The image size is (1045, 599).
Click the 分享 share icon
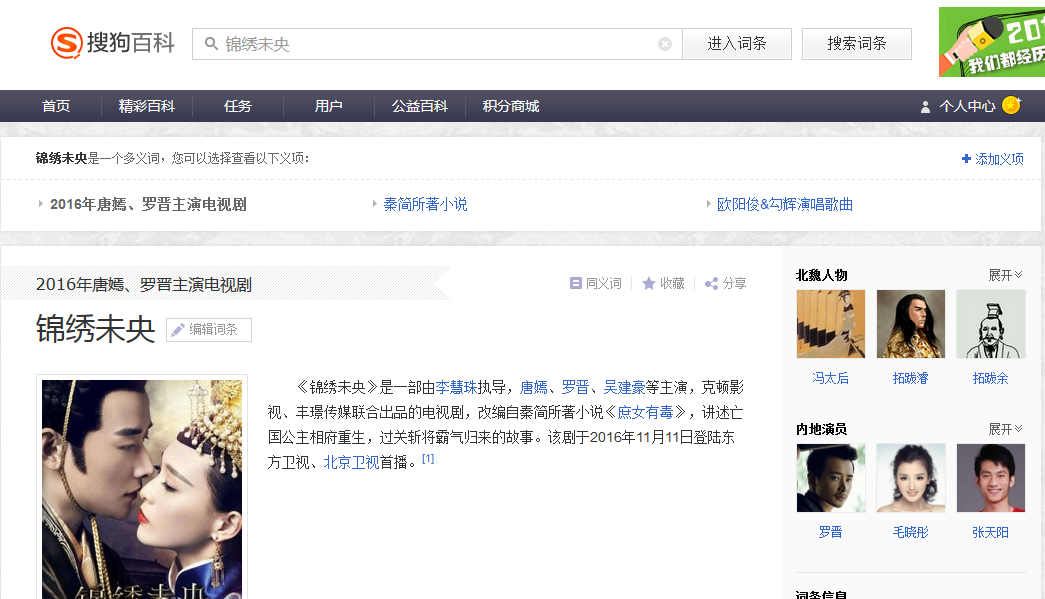[711, 284]
